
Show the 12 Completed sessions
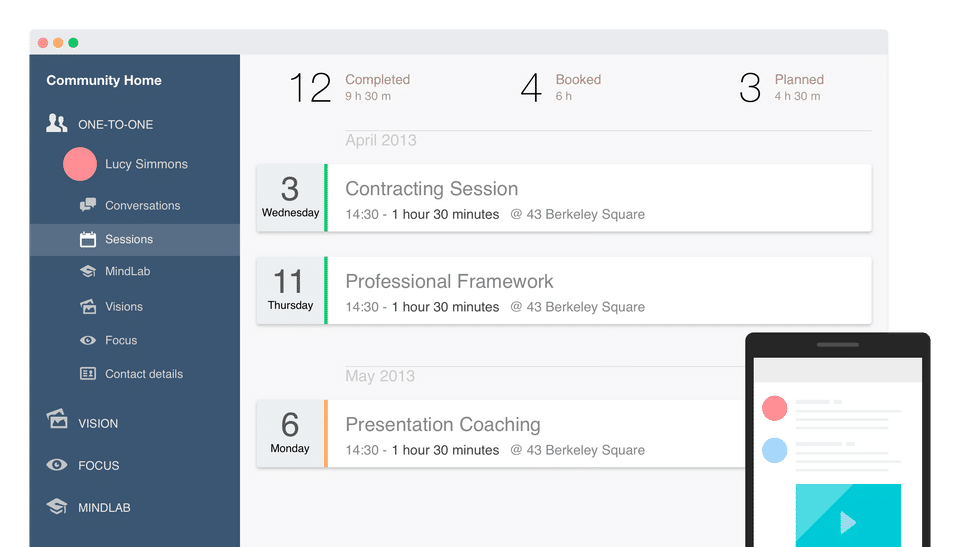point(350,88)
